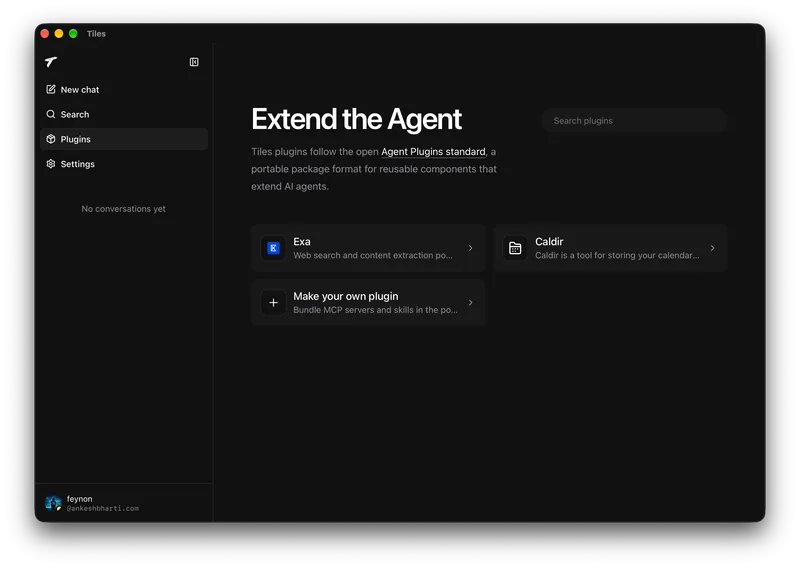This screenshot has width=800, height=568.
Task: Select the Plugins sidebar item
Action: coord(124,139)
